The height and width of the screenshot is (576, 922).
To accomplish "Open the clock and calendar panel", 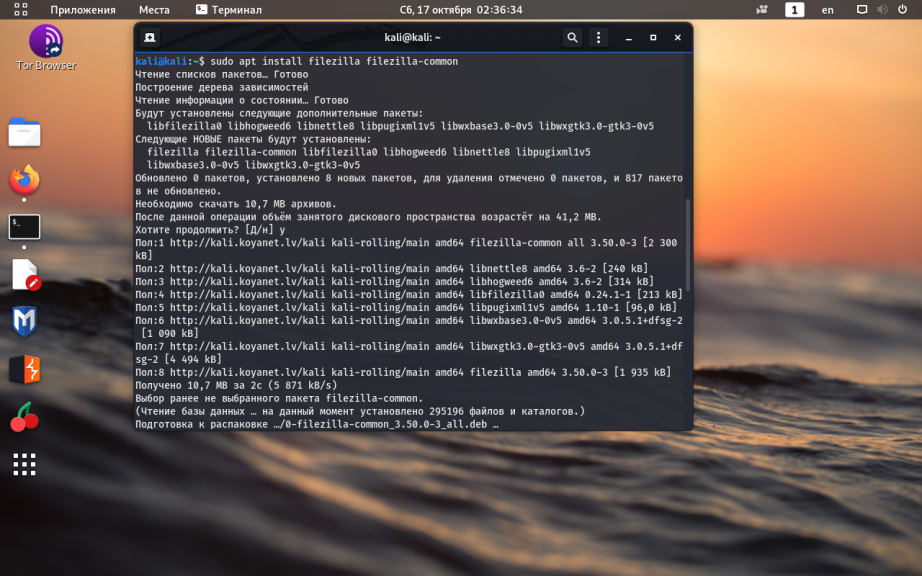I will (x=460, y=9).
